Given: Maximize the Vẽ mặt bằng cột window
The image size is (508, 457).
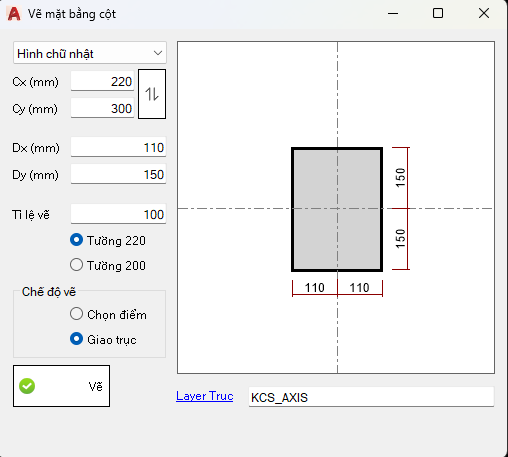Looking at the screenshot, I should (438, 14).
